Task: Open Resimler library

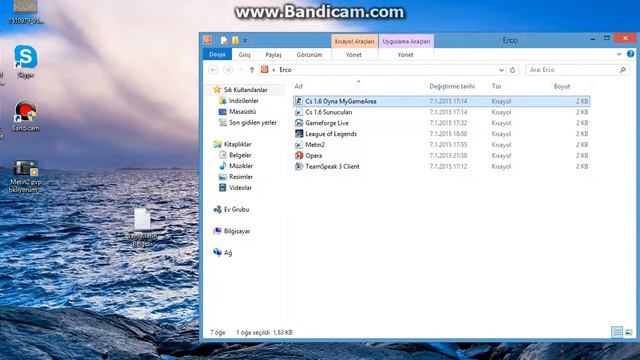Action: 240,177
